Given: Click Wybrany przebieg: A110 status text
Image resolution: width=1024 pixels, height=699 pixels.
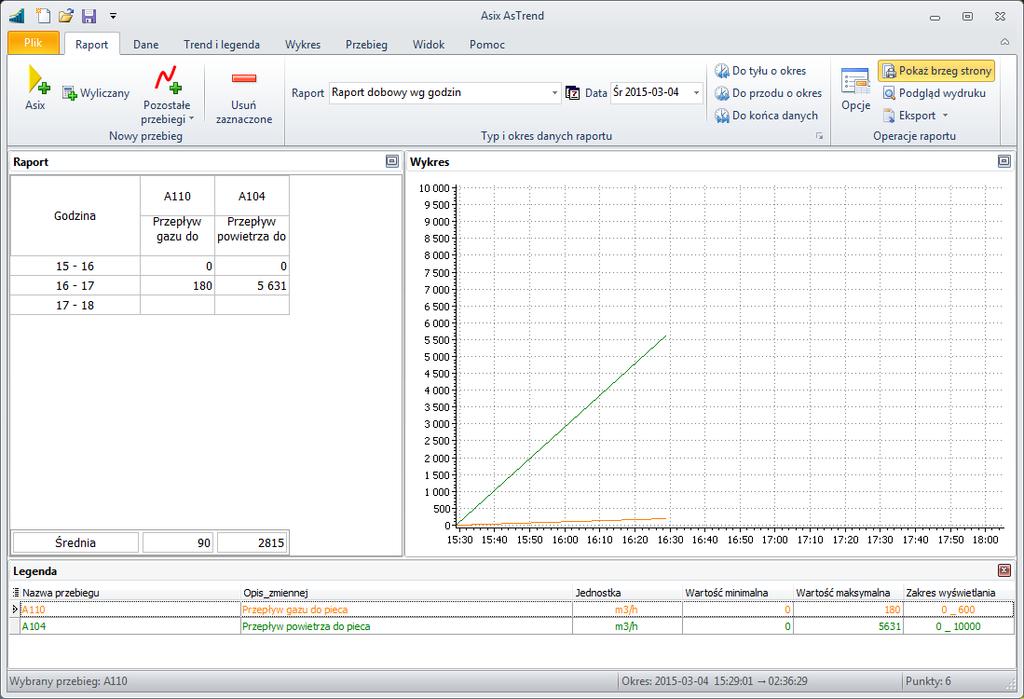Looking at the screenshot, I should tap(69, 681).
